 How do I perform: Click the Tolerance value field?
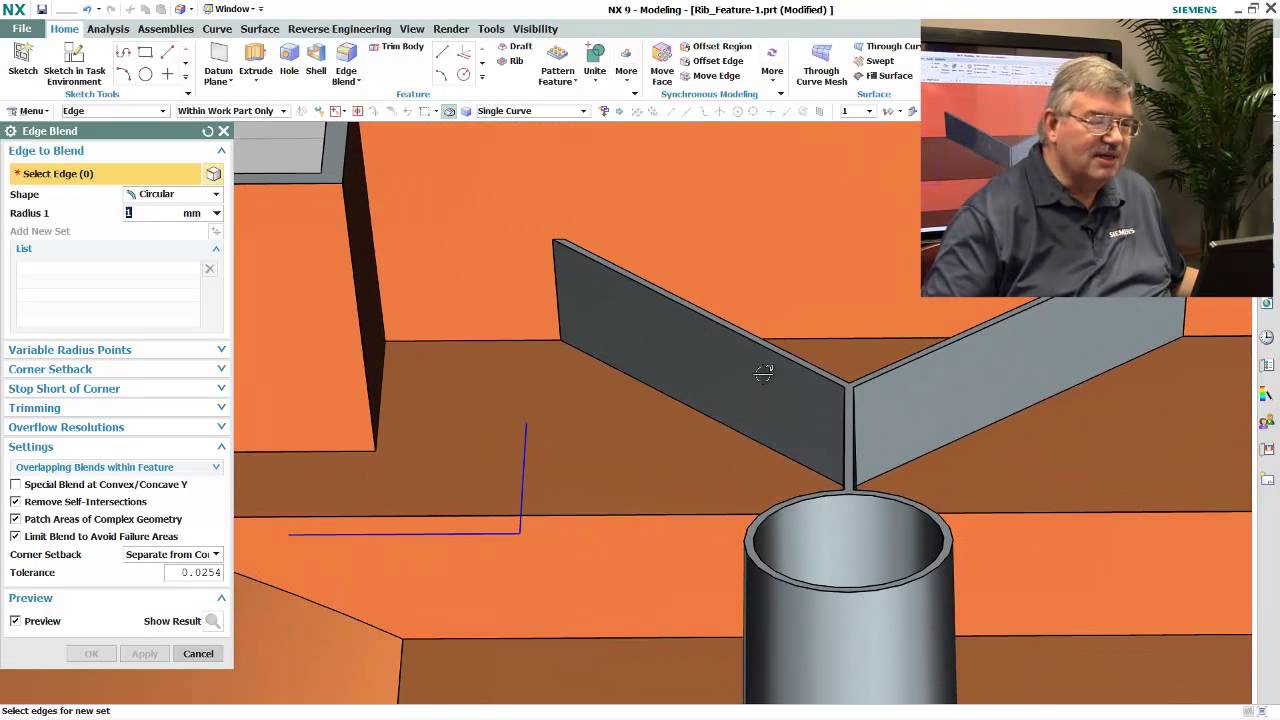193,573
